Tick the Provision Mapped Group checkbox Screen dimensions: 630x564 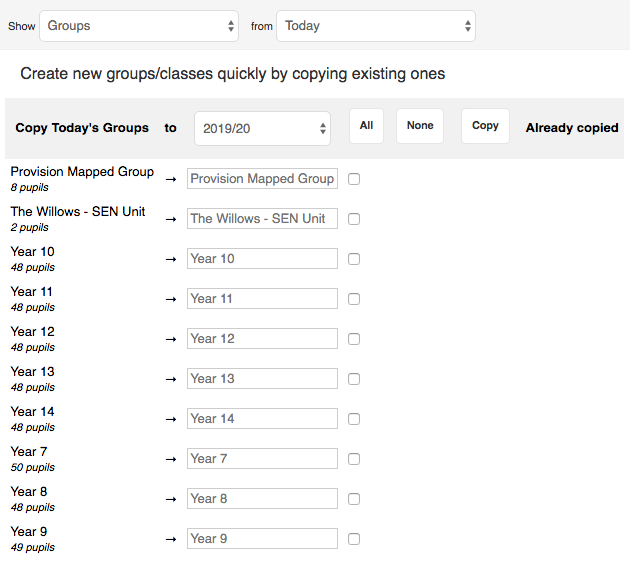[354, 179]
